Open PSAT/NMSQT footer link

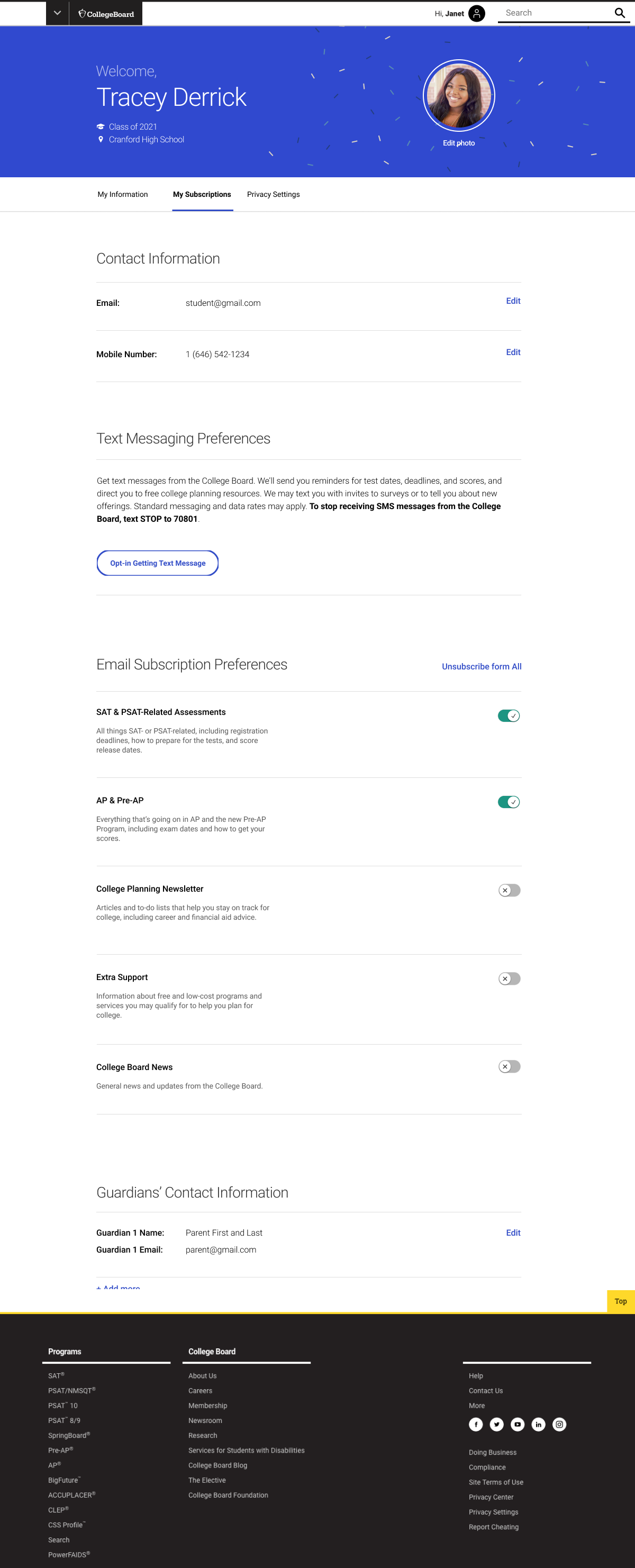(72, 1390)
